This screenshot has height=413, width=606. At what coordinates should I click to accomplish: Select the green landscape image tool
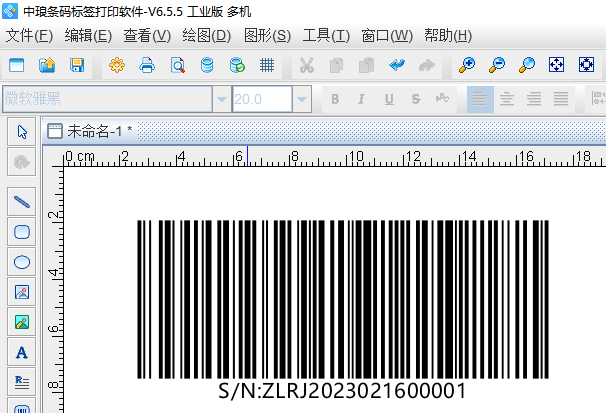(22, 322)
